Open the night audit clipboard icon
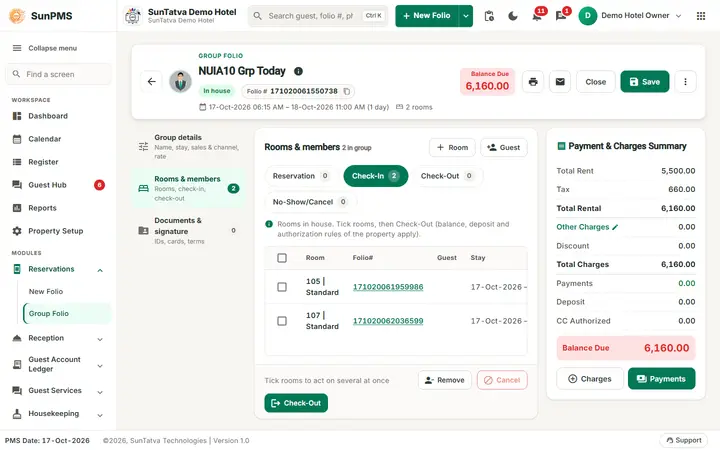This screenshot has height=450, width=720. [x=489, y=16]
